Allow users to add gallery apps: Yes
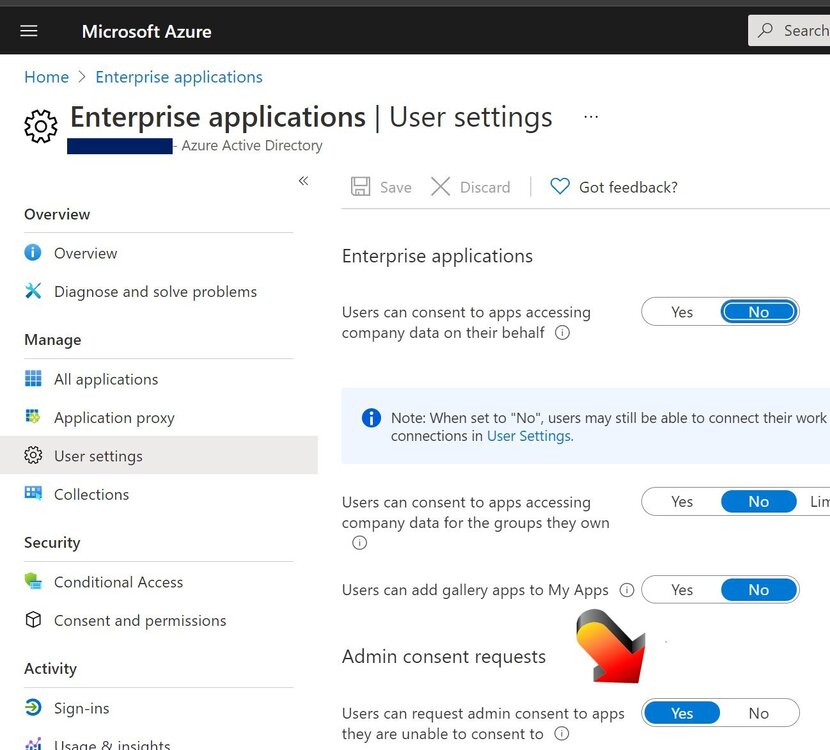 pos(682,590)
